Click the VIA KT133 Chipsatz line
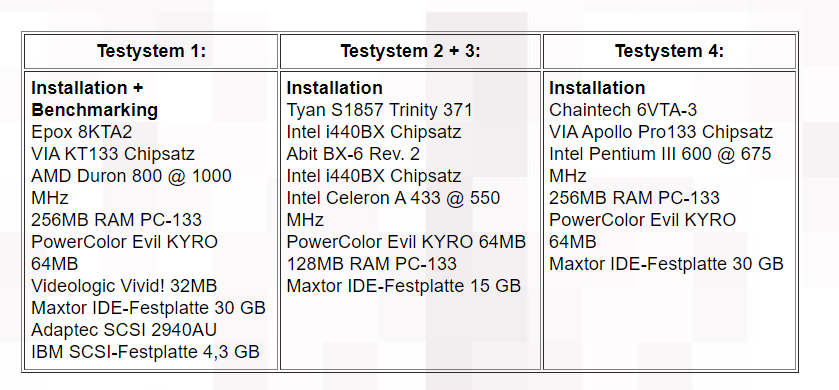 coord(113,154)
